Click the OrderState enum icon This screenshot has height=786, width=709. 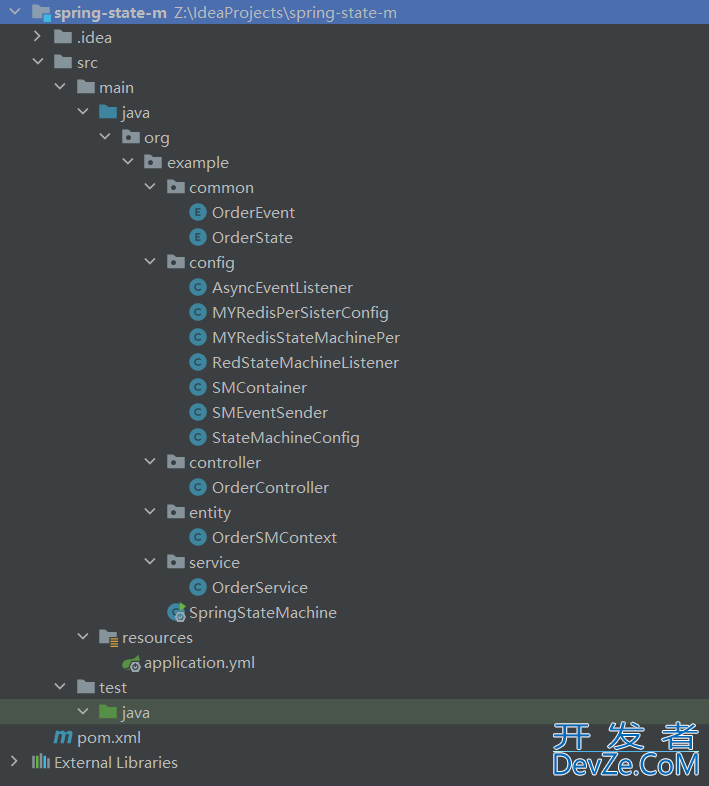[198, 238]
